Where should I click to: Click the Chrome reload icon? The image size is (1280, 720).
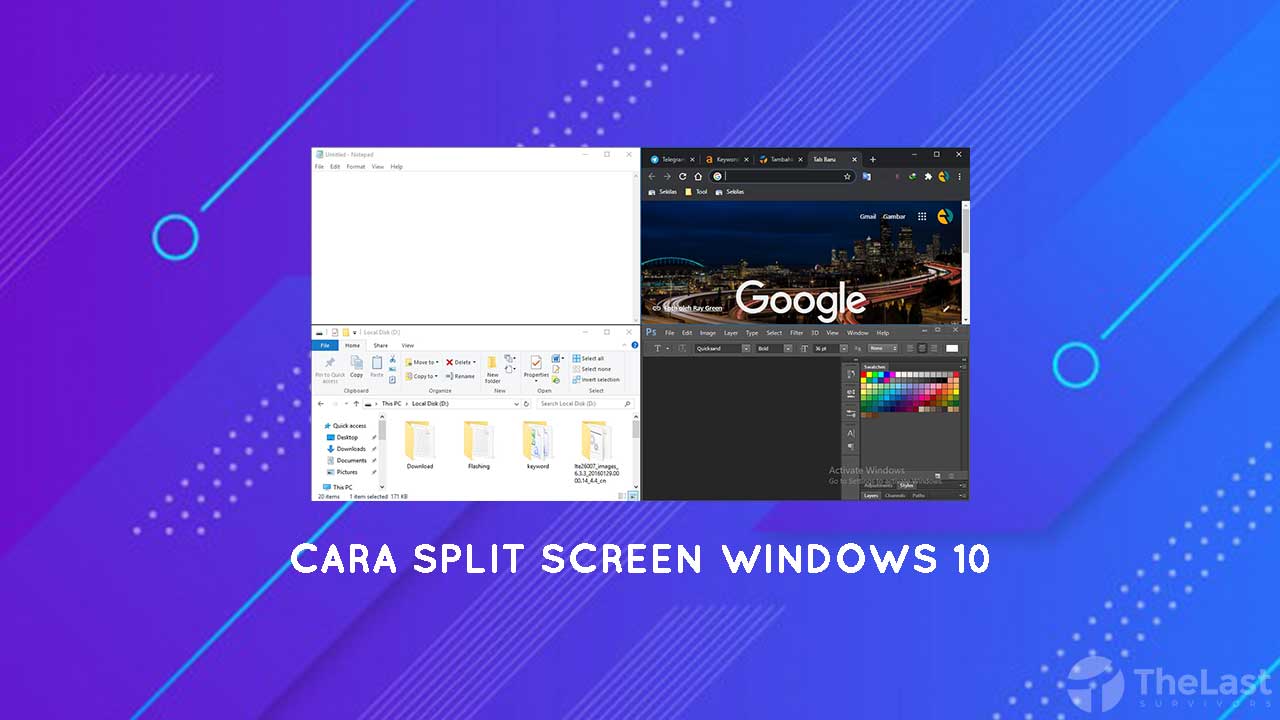point(683,176)
